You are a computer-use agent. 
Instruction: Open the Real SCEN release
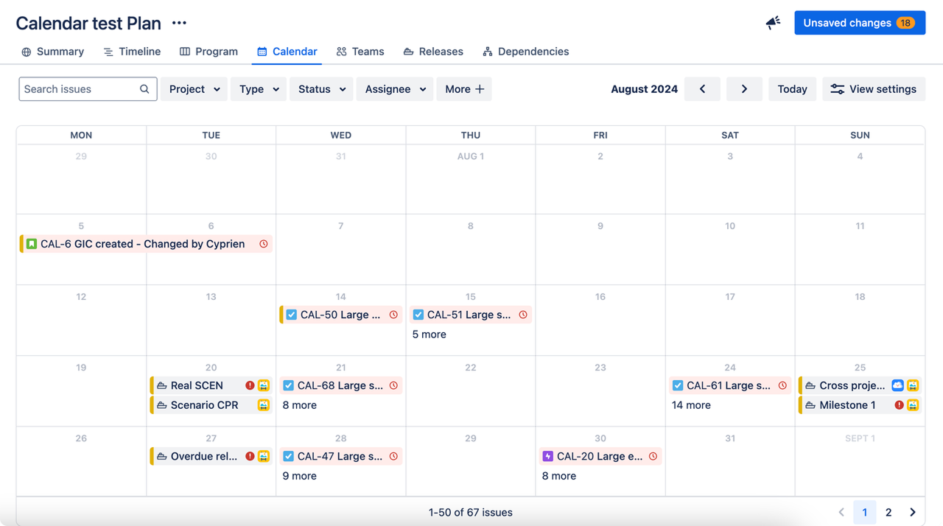(x=210, y=385)
